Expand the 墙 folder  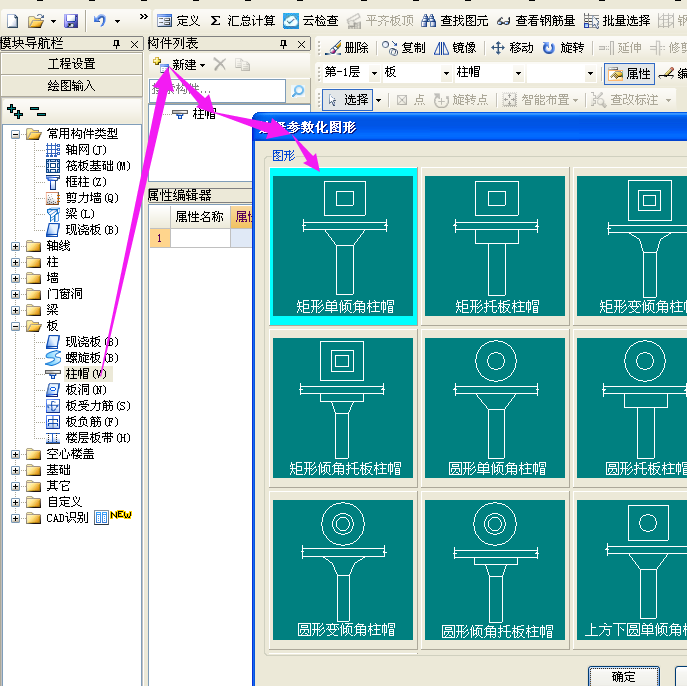[x=15, y=278]
